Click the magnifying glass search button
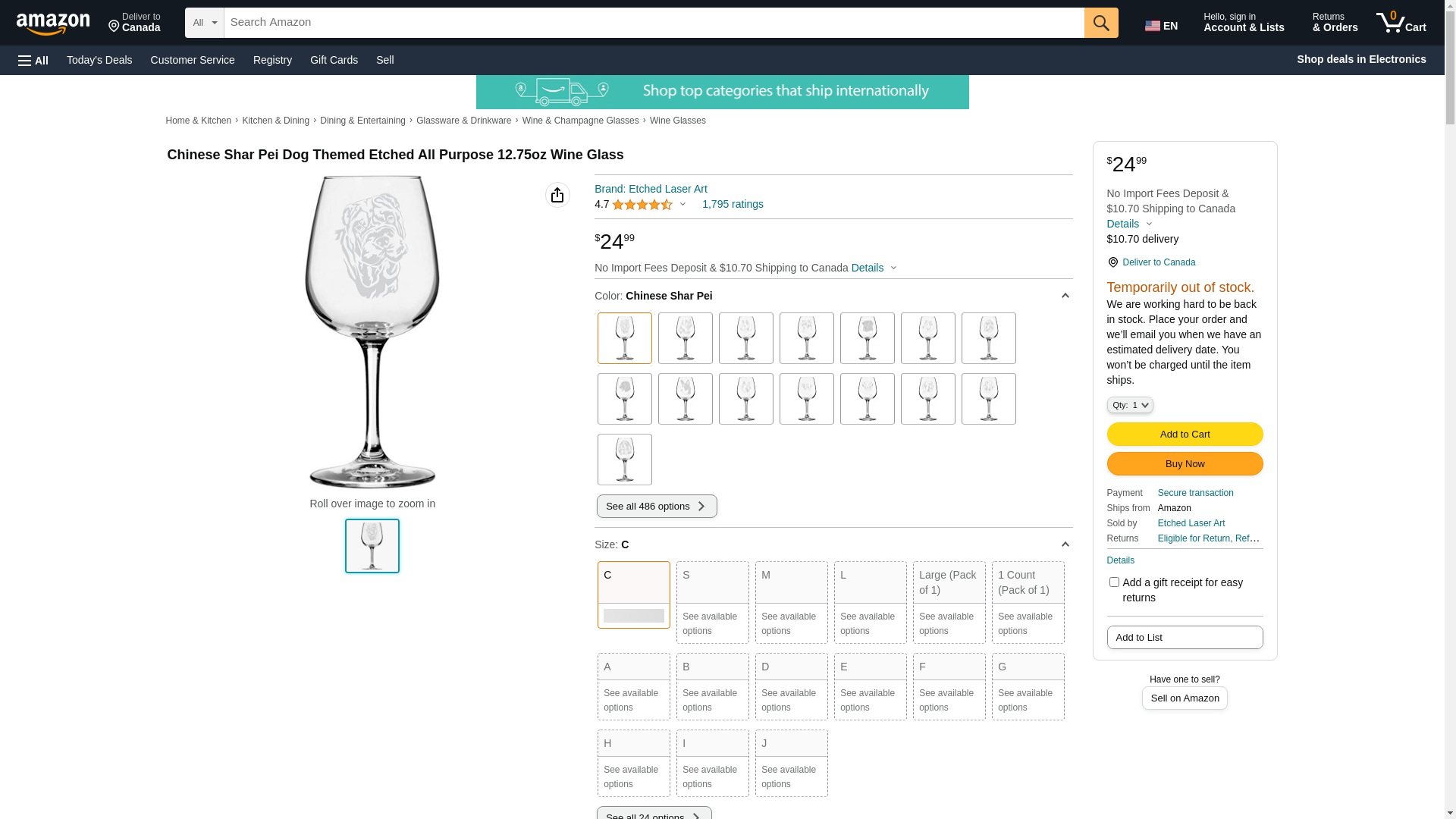The width and height of the screenshot is (1456, 819). 1101,23
